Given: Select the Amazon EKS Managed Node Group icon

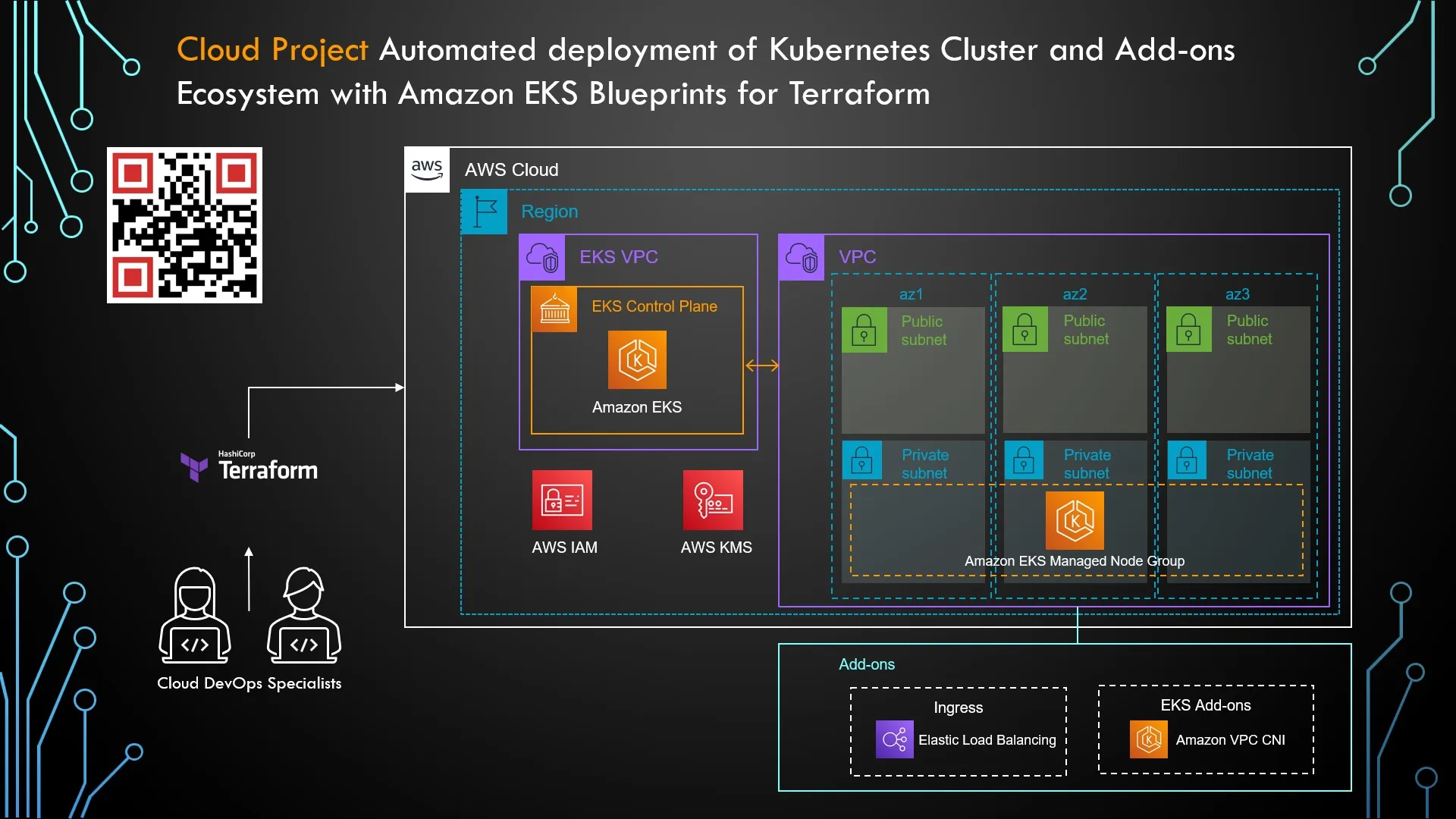Looking at the screenshot, I should (1075, 521).
